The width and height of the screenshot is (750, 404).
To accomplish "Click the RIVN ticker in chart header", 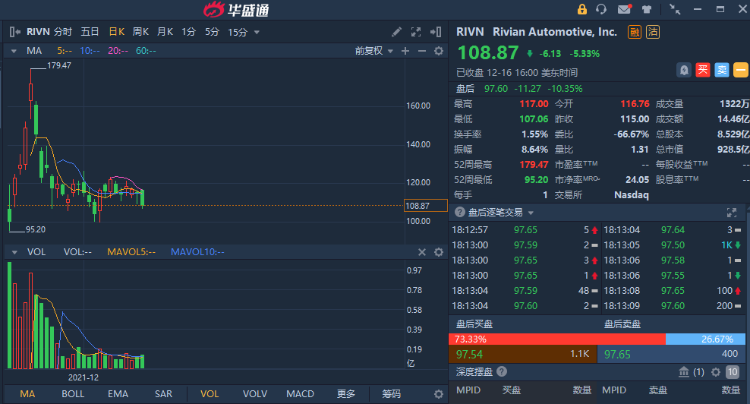I will point(38,32).
